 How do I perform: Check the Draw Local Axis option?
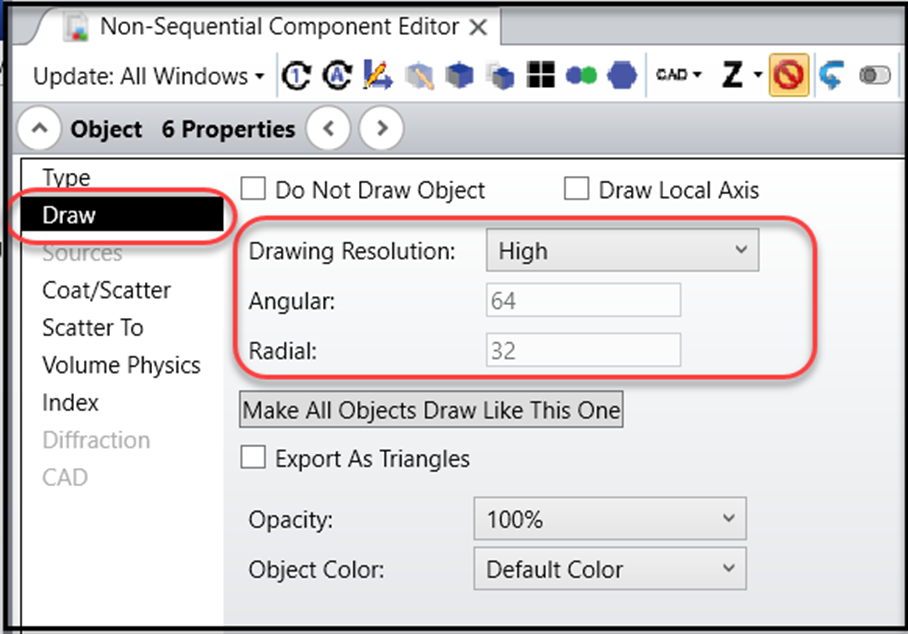click(x=577, y=189)
